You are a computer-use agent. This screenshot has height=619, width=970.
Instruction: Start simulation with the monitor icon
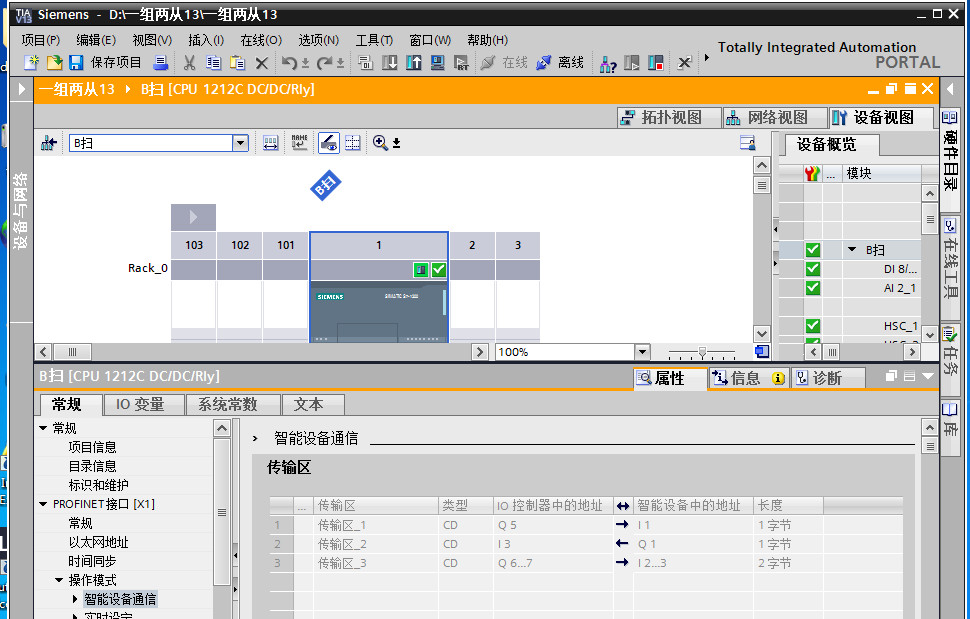[x=438, y=62]
